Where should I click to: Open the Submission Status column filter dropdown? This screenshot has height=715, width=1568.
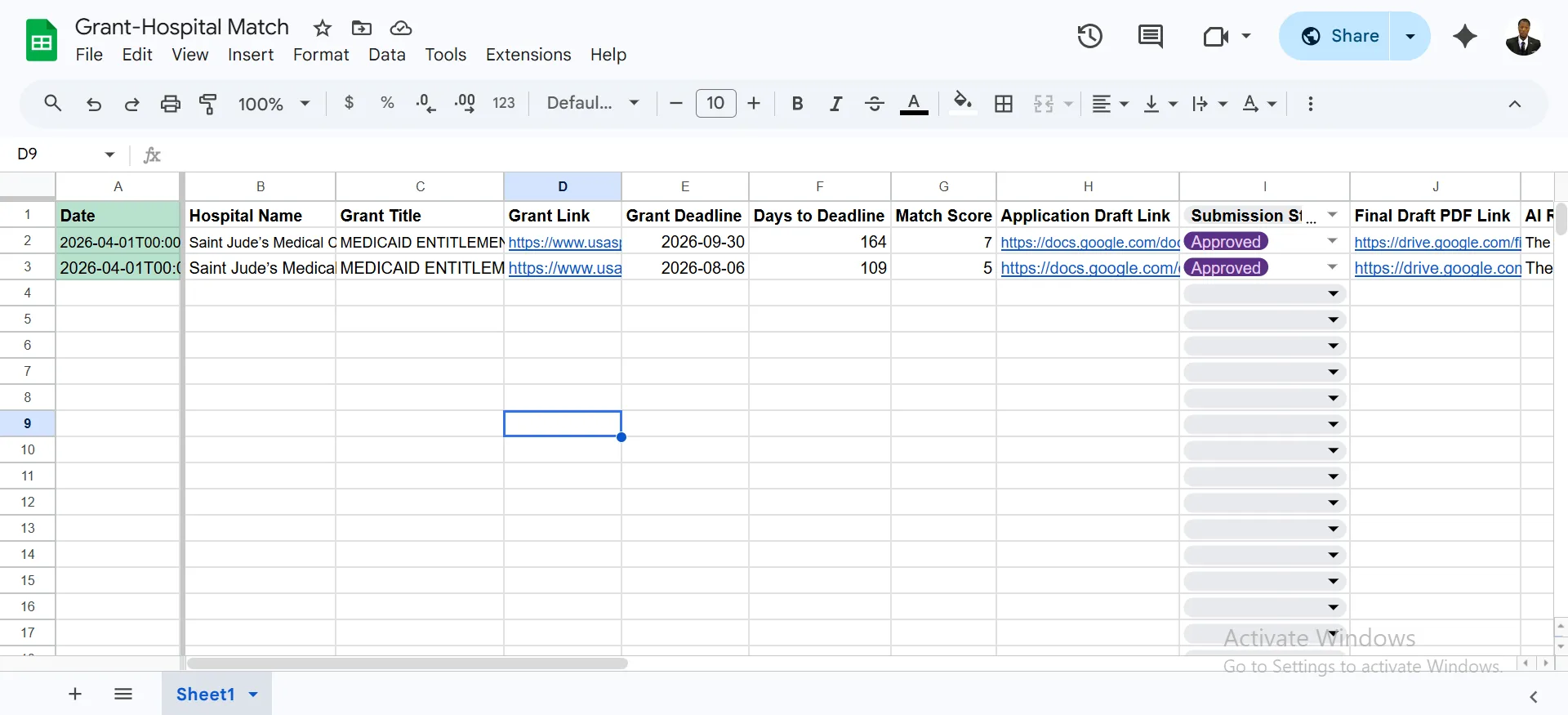[x=1332, y=215]
